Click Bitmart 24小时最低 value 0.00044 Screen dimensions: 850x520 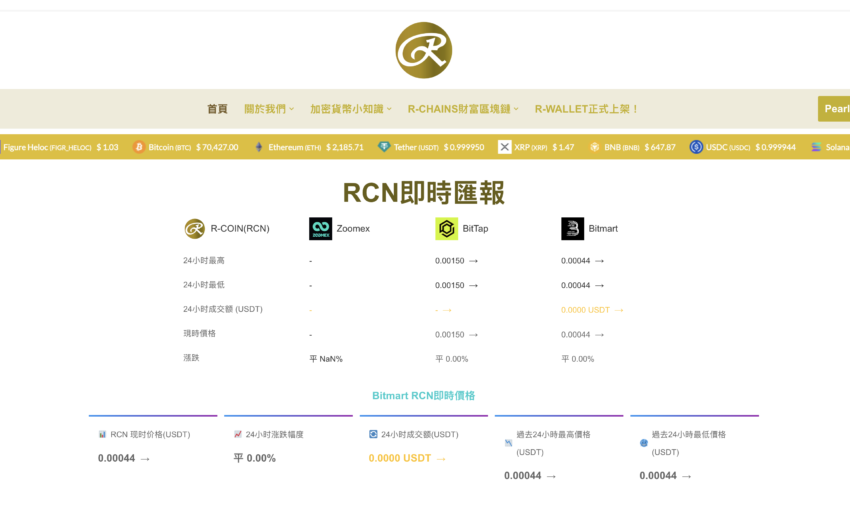(x=576, y=285)
